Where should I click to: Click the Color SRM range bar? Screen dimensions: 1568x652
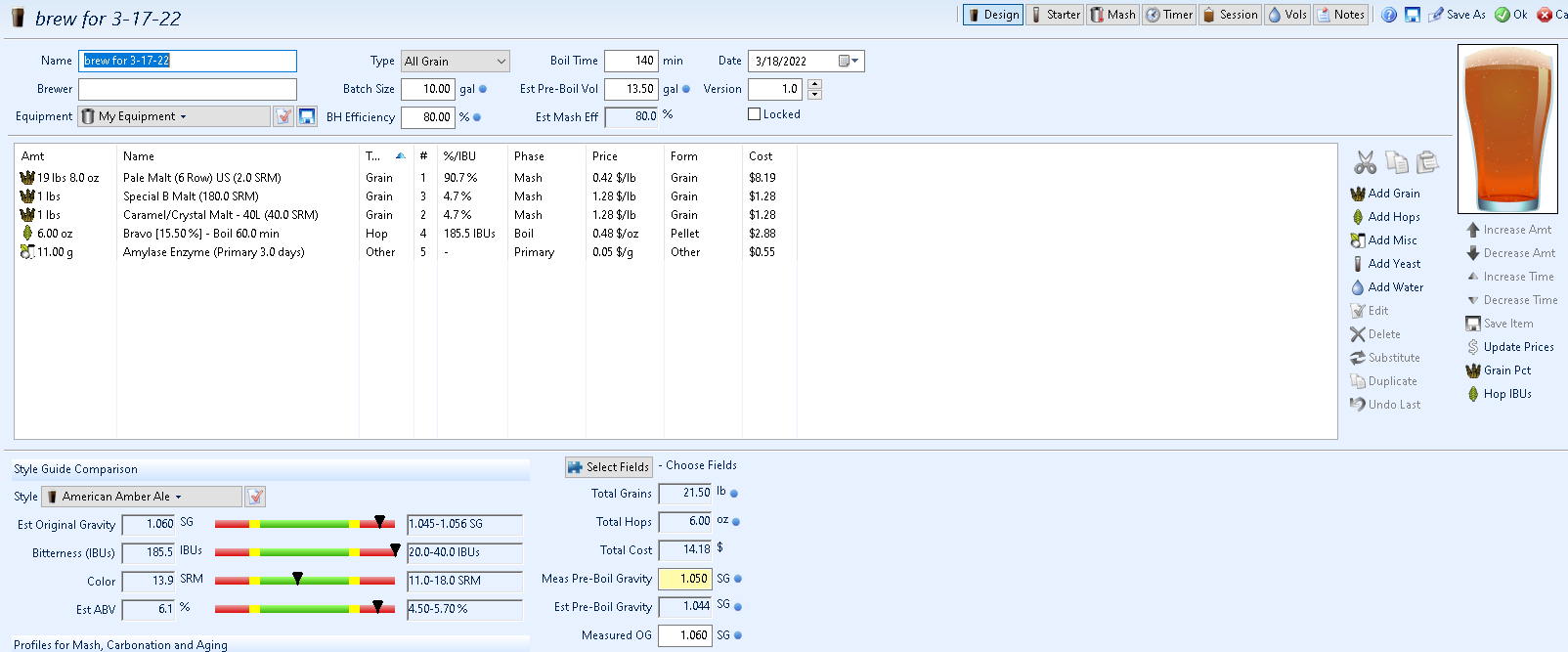tap(305, 581)
